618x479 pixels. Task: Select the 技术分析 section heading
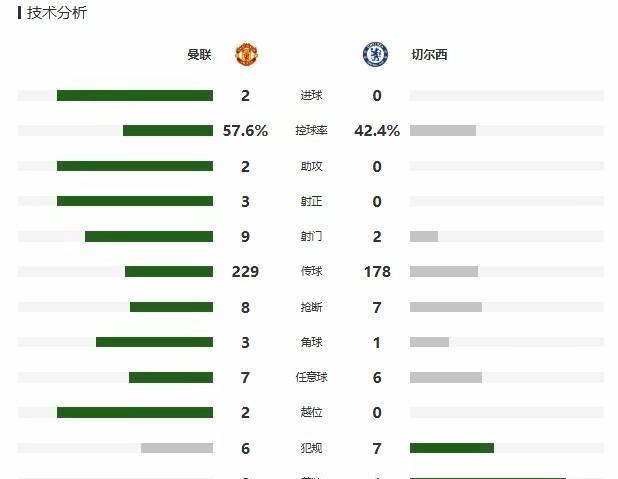(x=56, y=13)
